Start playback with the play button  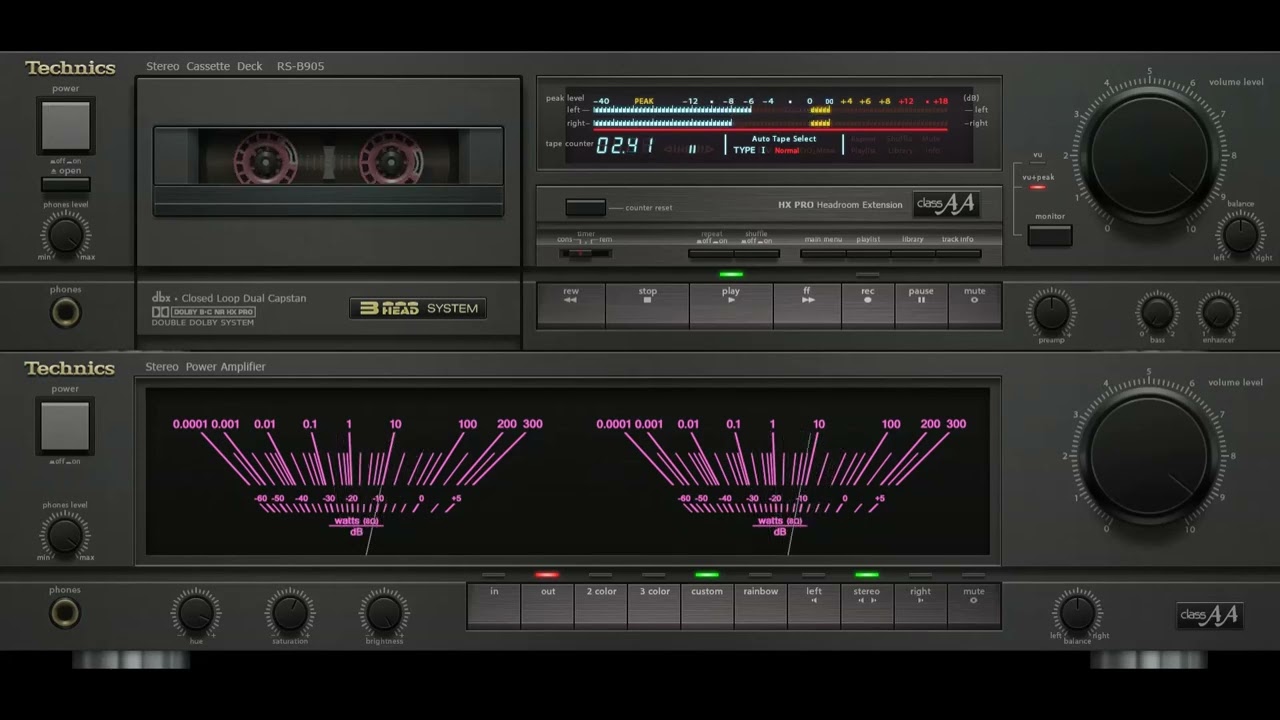(x=731, y=305)
